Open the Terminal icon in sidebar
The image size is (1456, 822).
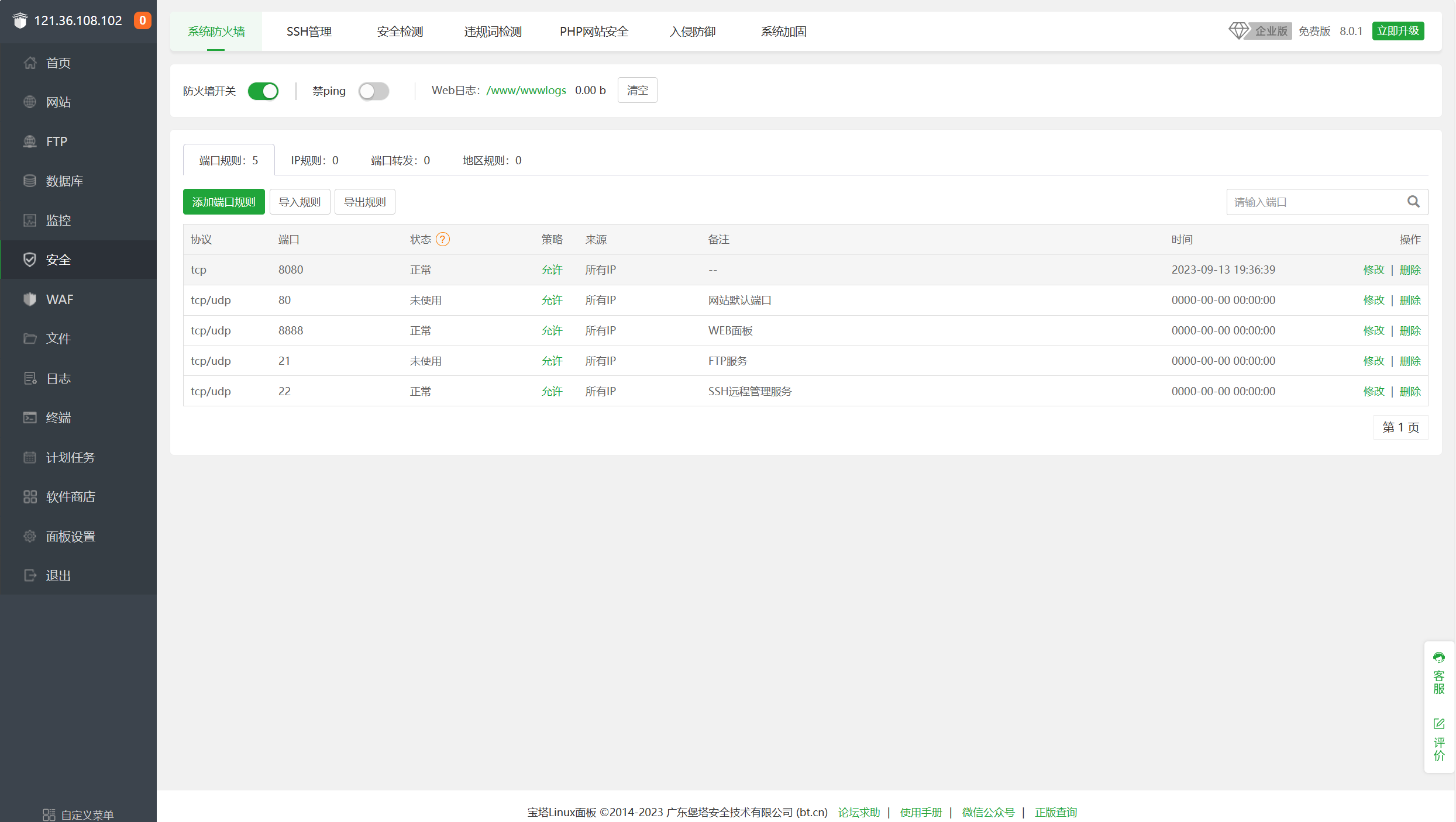coord(30,417)
